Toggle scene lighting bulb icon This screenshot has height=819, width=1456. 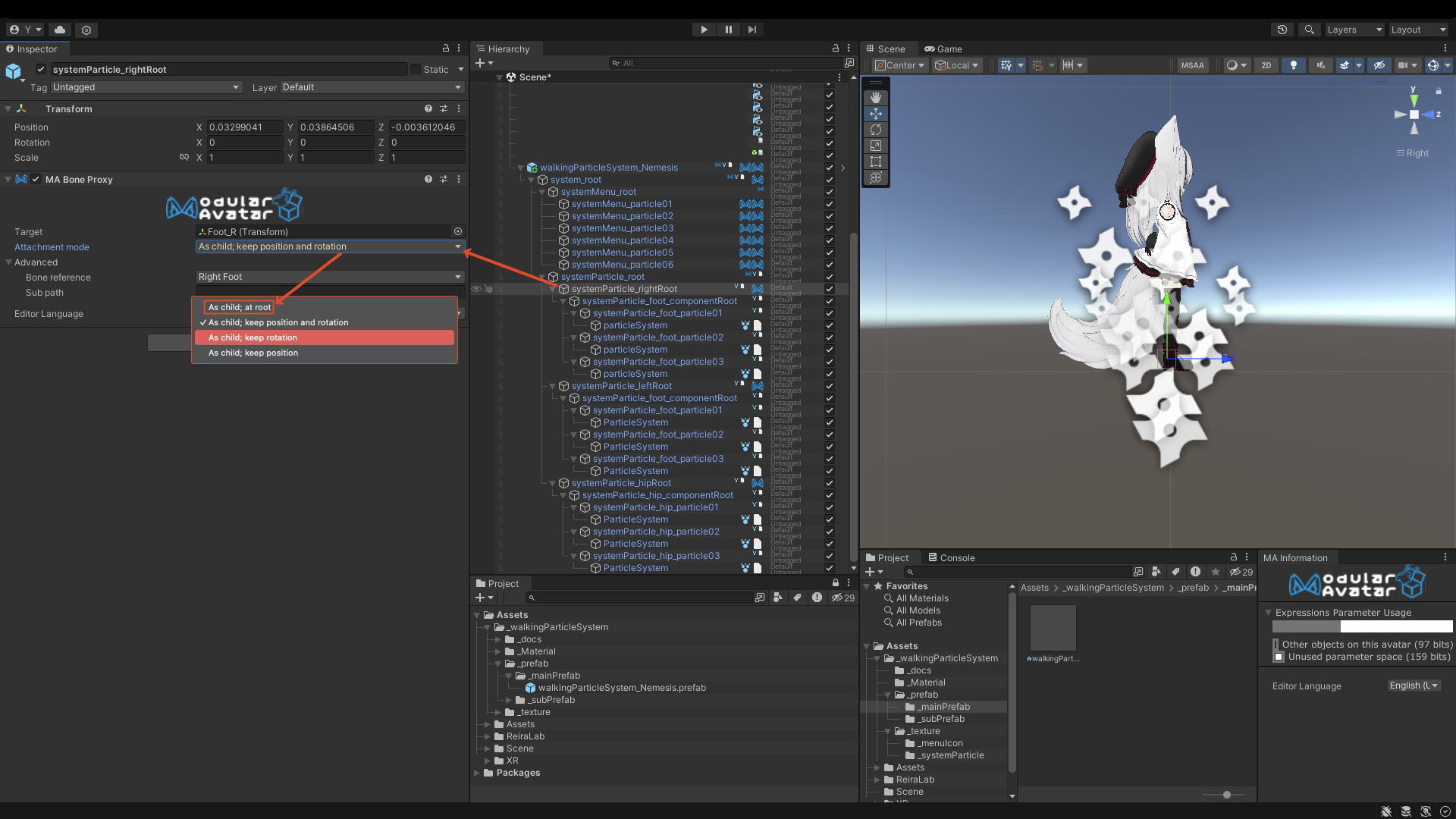[1293, 65]
